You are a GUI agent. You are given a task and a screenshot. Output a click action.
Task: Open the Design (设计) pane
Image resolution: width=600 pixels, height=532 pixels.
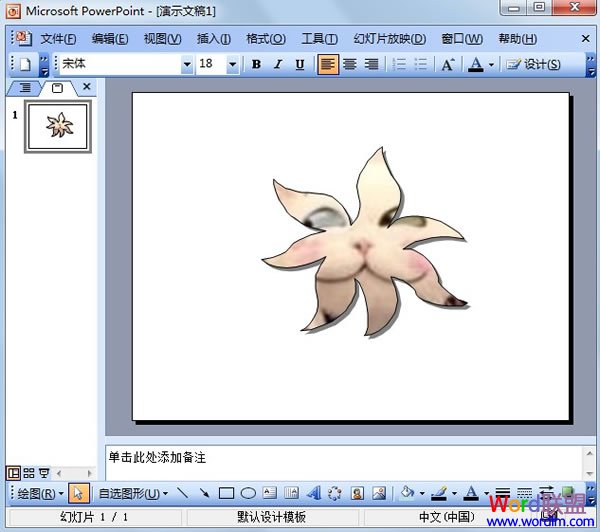click(x=533, y=64)
